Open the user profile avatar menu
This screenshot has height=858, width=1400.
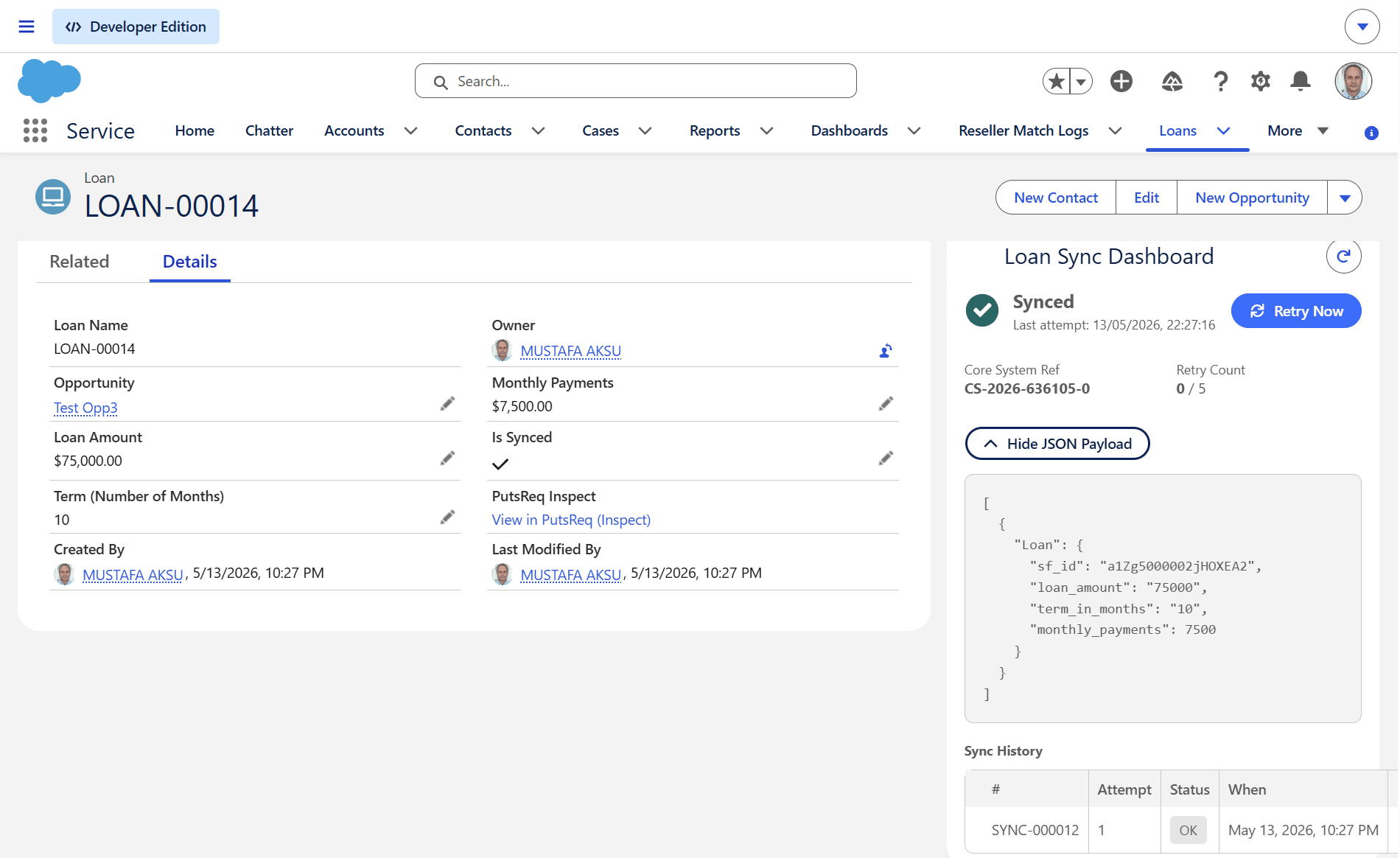[1353, 81]
